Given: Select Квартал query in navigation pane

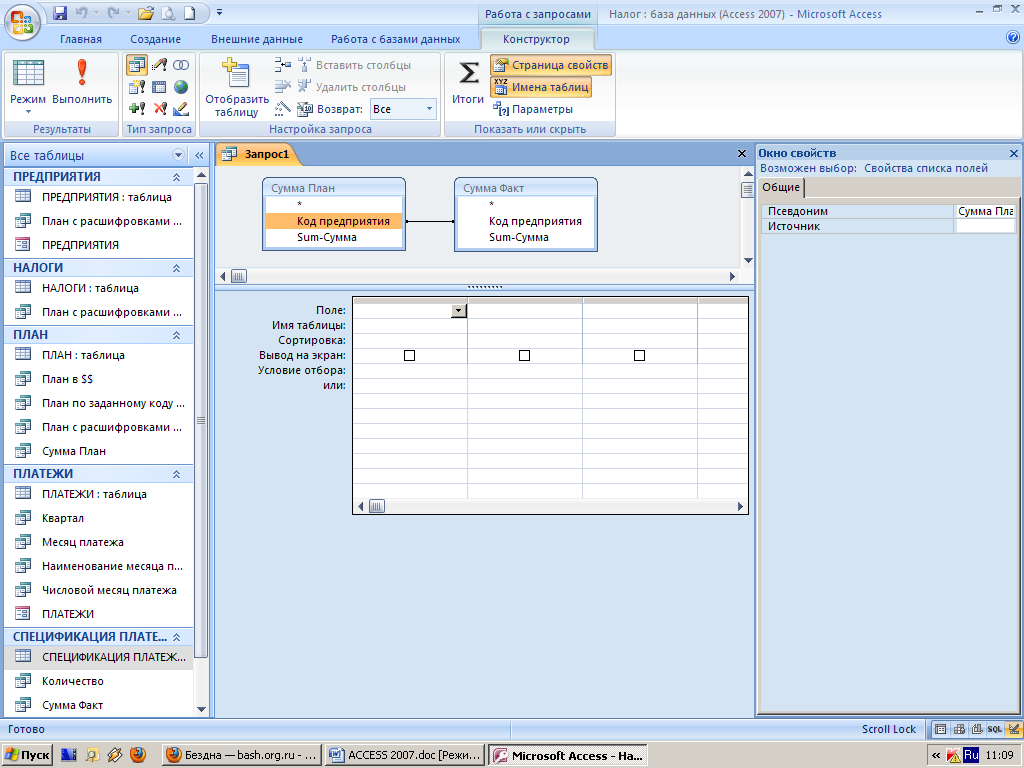Looking at the screenshot, I should click(x=63, y=518).
